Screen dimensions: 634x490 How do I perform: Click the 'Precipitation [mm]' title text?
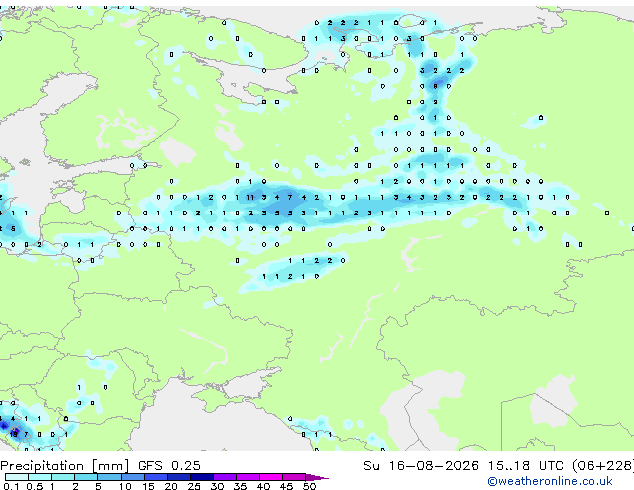pyautogui.click(x=65, y=466)
